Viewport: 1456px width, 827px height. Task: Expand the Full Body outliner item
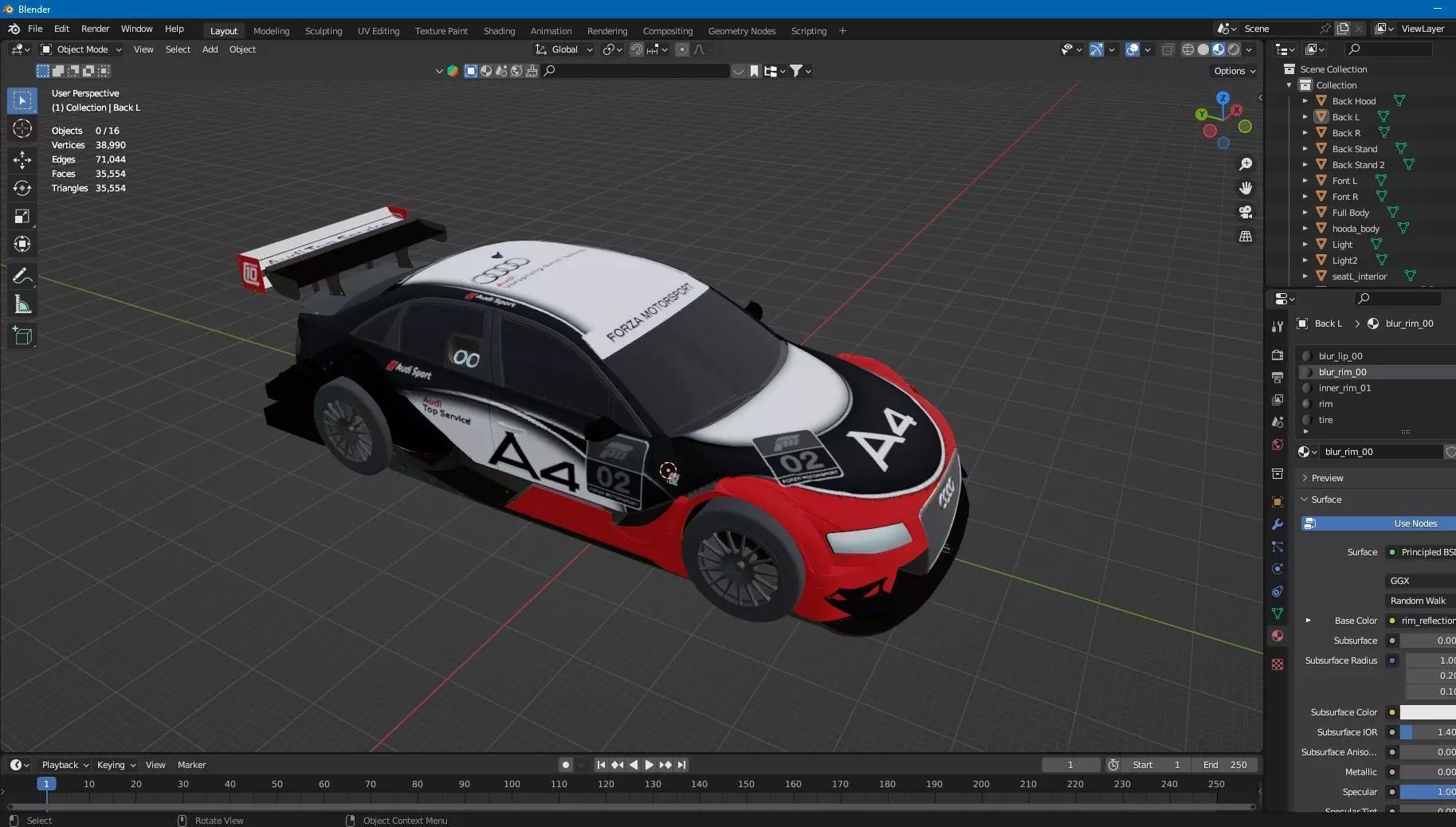tap(1305, 213)
